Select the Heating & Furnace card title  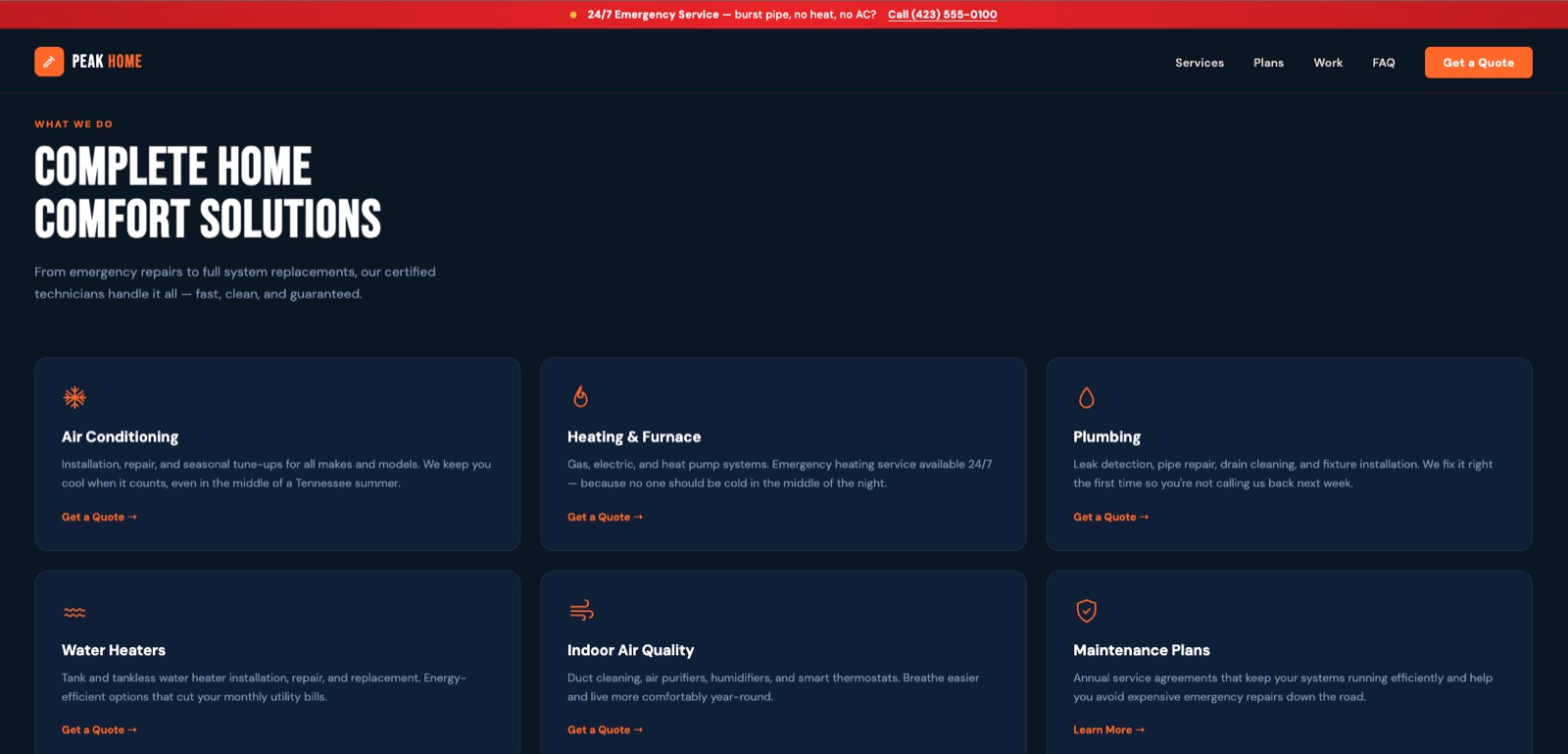click(x=634, y=436)
